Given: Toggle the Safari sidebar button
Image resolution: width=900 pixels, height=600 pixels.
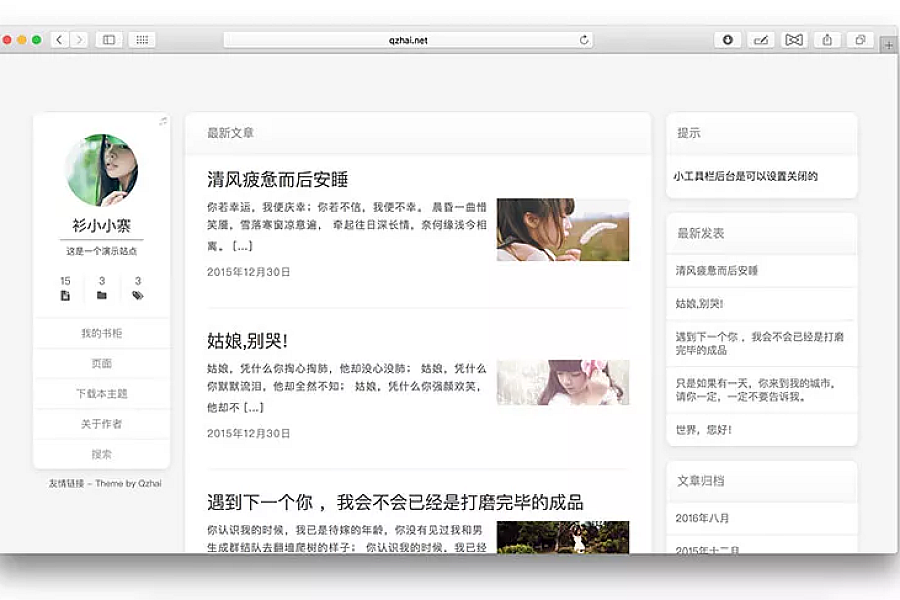Looking at the screenshot, I should pos(108,40).
